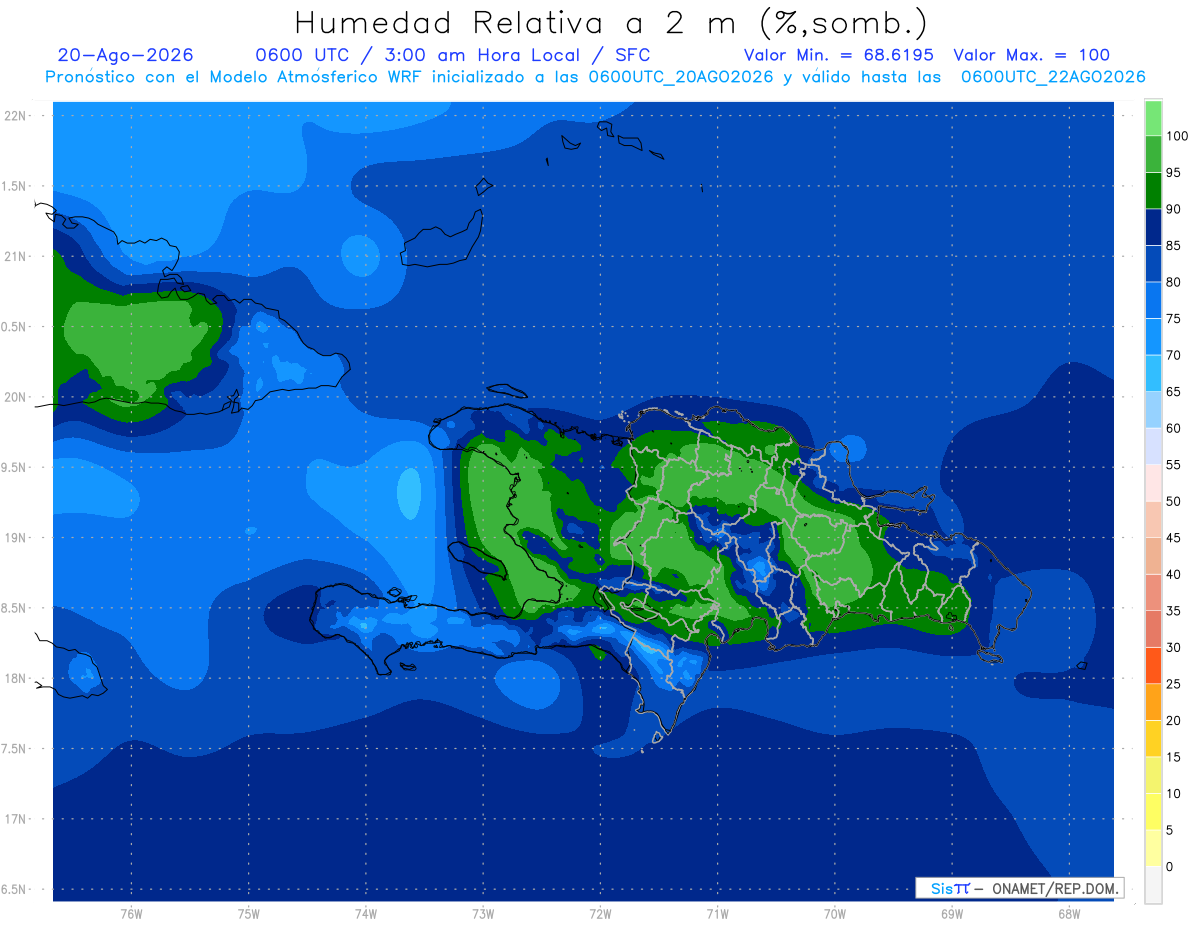Click the legend value '95'
The height and width of the screenshot is (927, 1200).
[x=1173, y=172]
